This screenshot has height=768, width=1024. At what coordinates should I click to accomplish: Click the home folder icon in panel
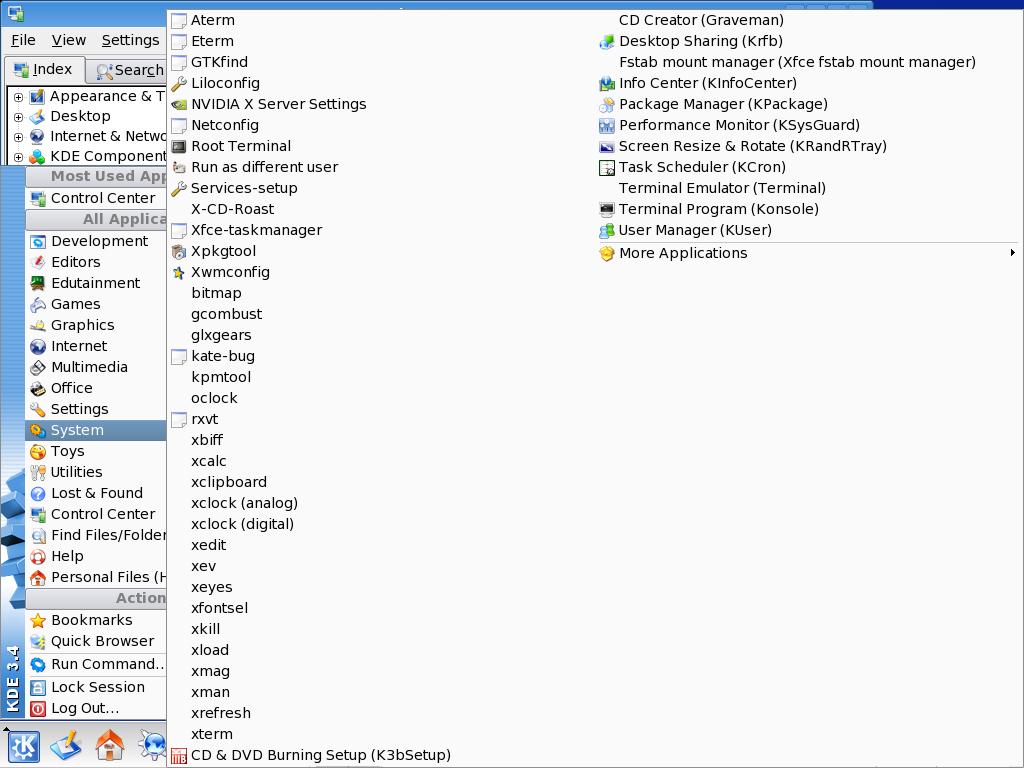[109, 746]
